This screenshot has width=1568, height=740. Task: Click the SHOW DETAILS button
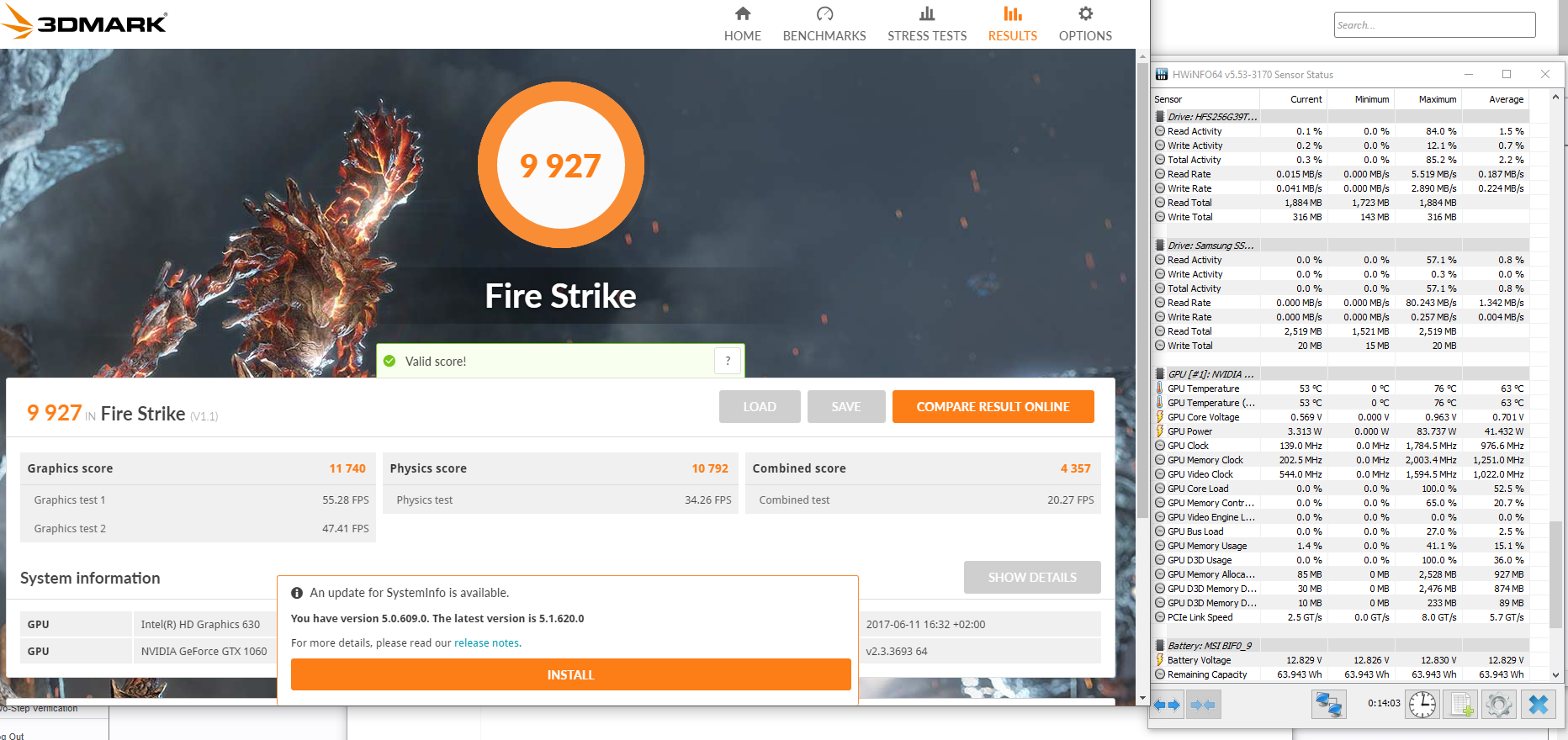(1032, 577)
